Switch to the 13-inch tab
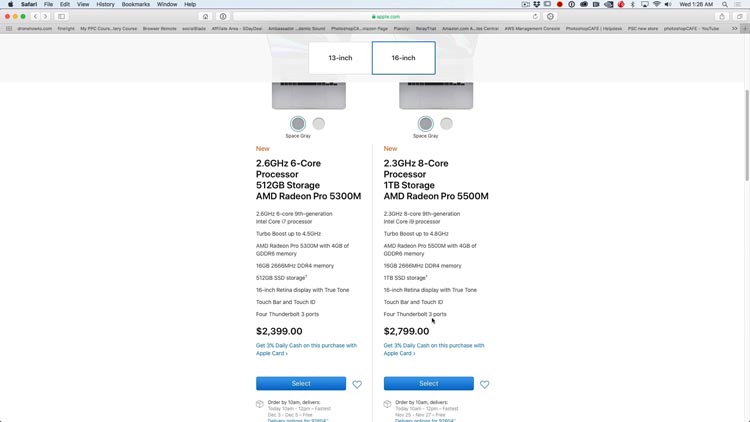Image resolution: width=750 pixels, height=422 pixels. tap(340, 58)
